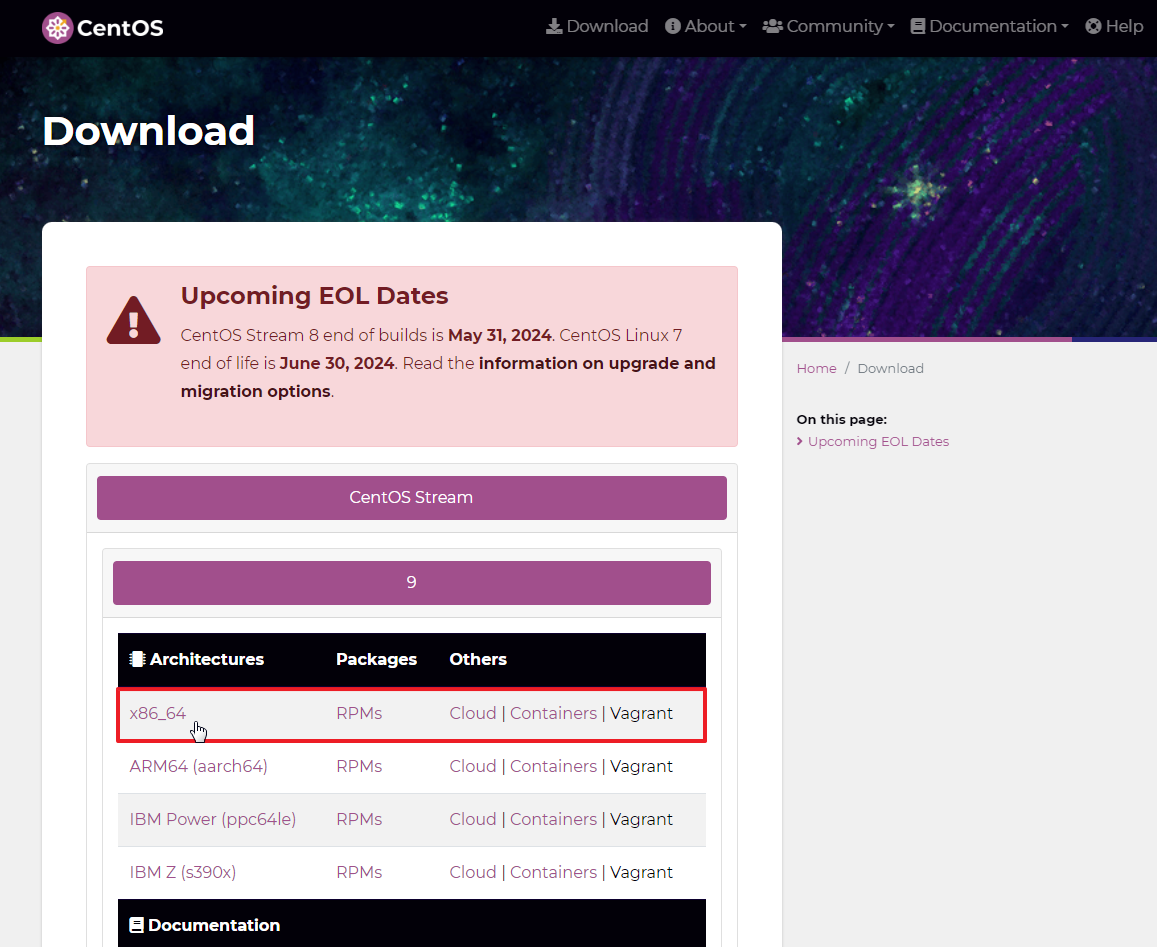Open Cloud images for IBM Power row

pos(473,820)
